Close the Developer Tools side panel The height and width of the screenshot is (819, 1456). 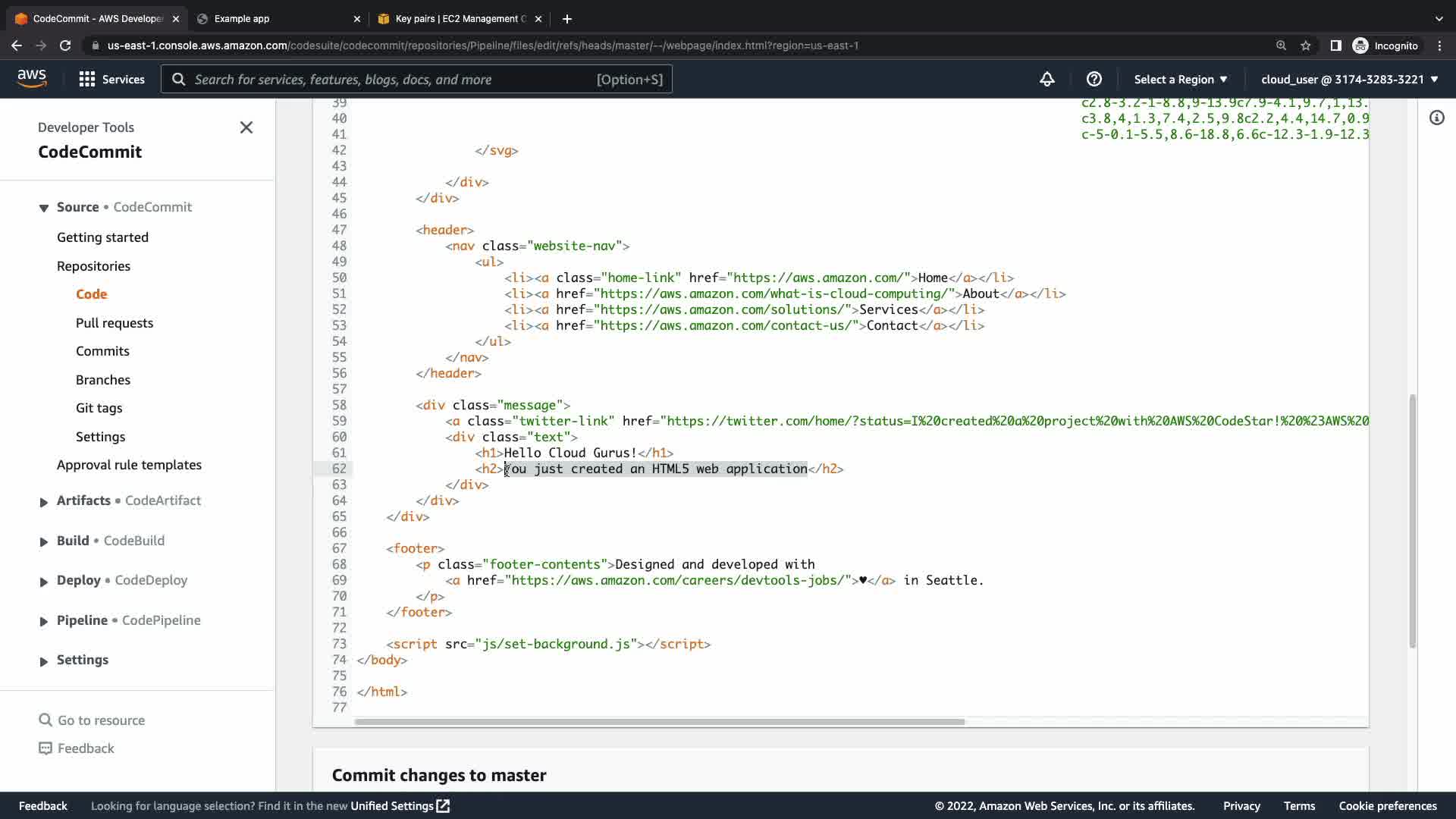pyautogui.click(x=246, y=127)
